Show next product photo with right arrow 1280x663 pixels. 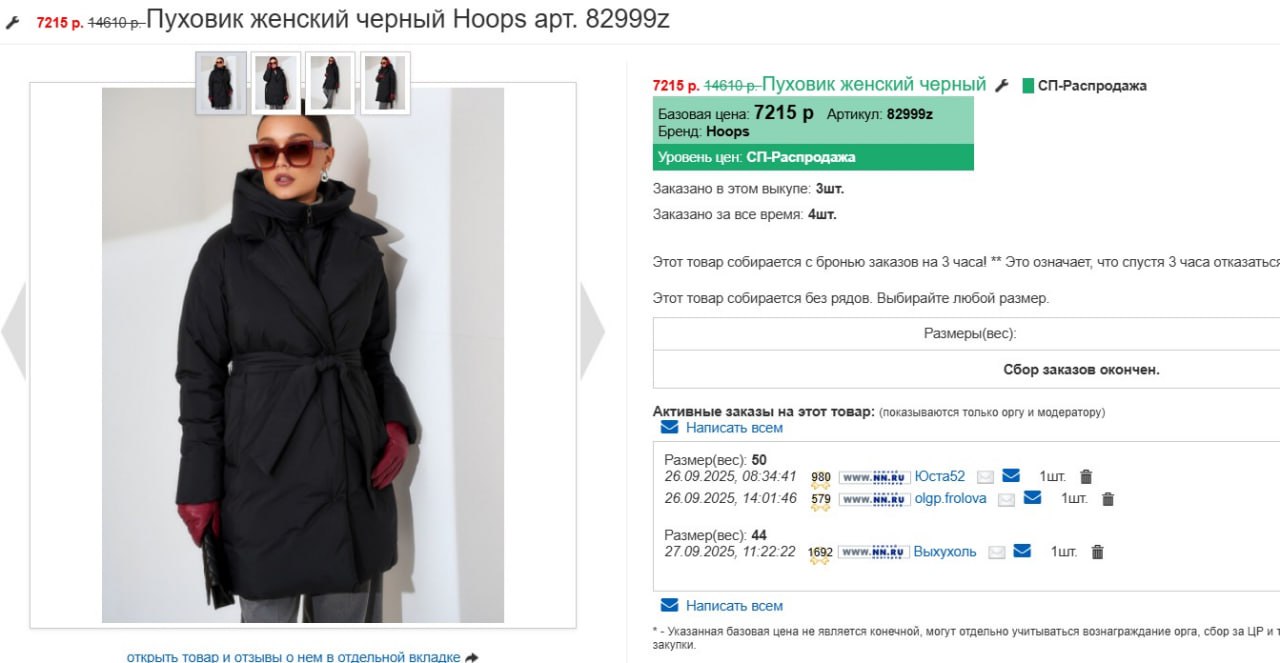click(592, 331)
